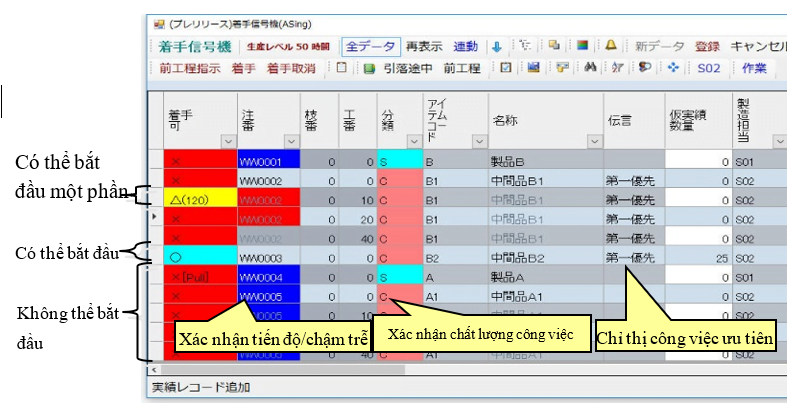The image size is (804, 419).
Task: Click the 着手 toolbar item
Action: pos(243,68)
